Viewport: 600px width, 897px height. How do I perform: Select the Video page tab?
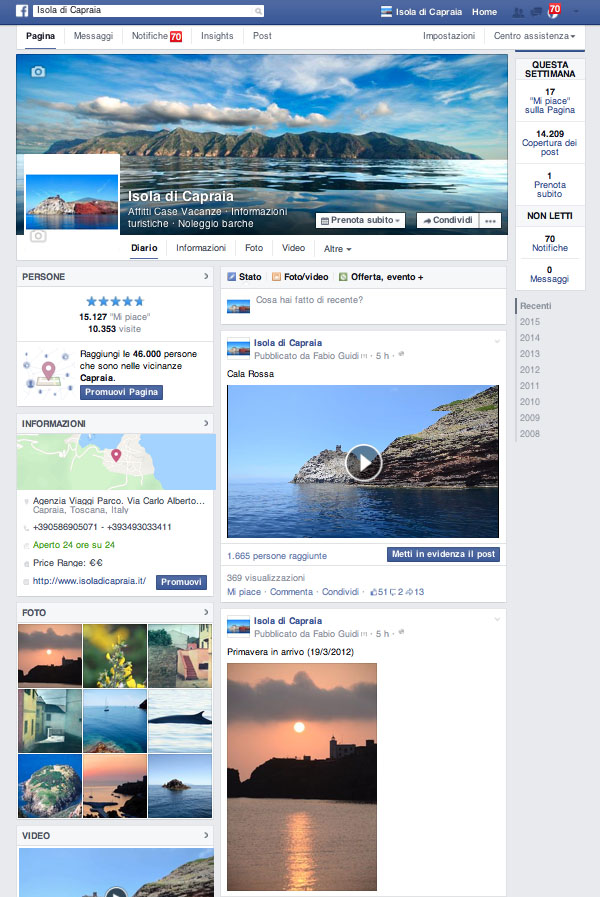point(293,248)
